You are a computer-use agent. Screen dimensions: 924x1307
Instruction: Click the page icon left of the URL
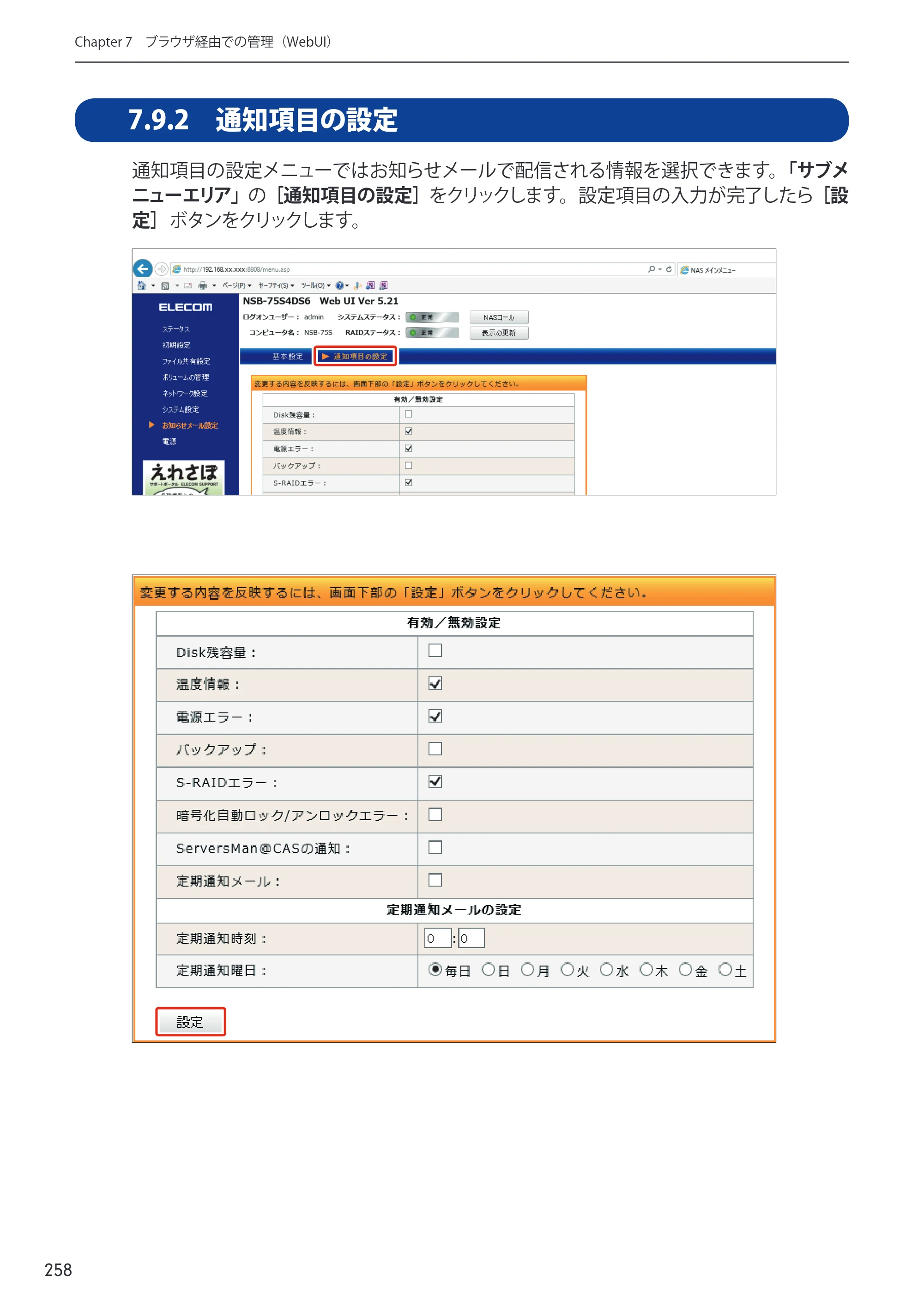point(177,269)
